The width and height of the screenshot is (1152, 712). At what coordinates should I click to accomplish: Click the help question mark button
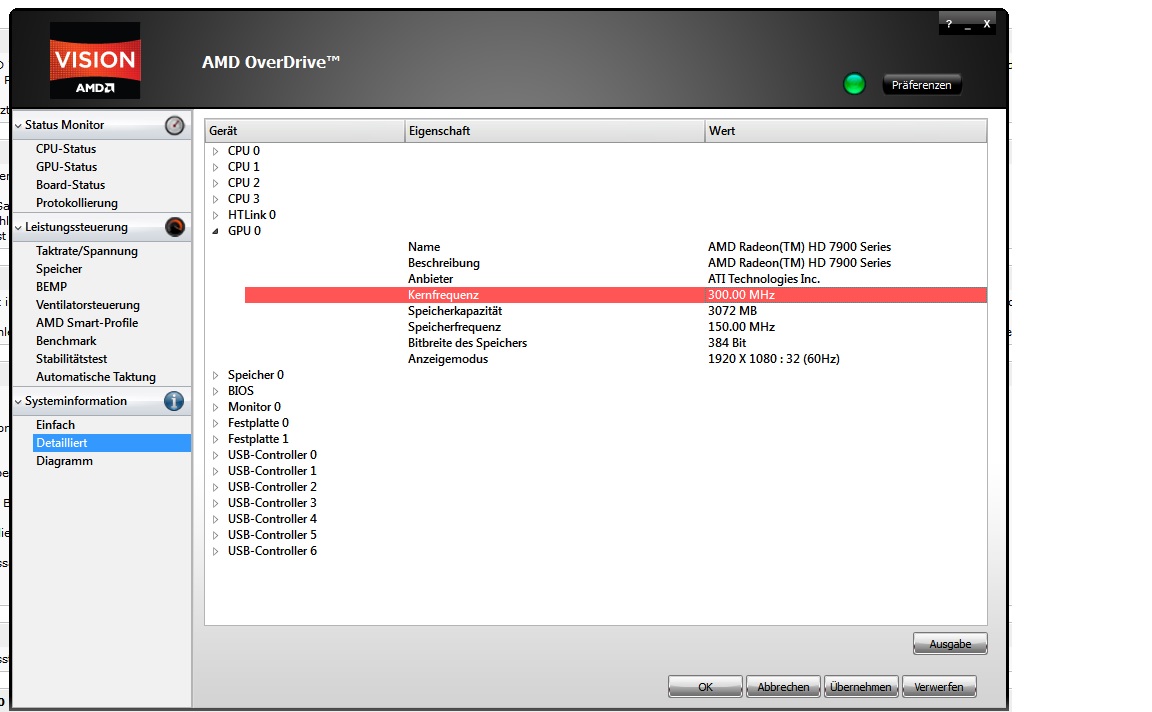[948, 24]
